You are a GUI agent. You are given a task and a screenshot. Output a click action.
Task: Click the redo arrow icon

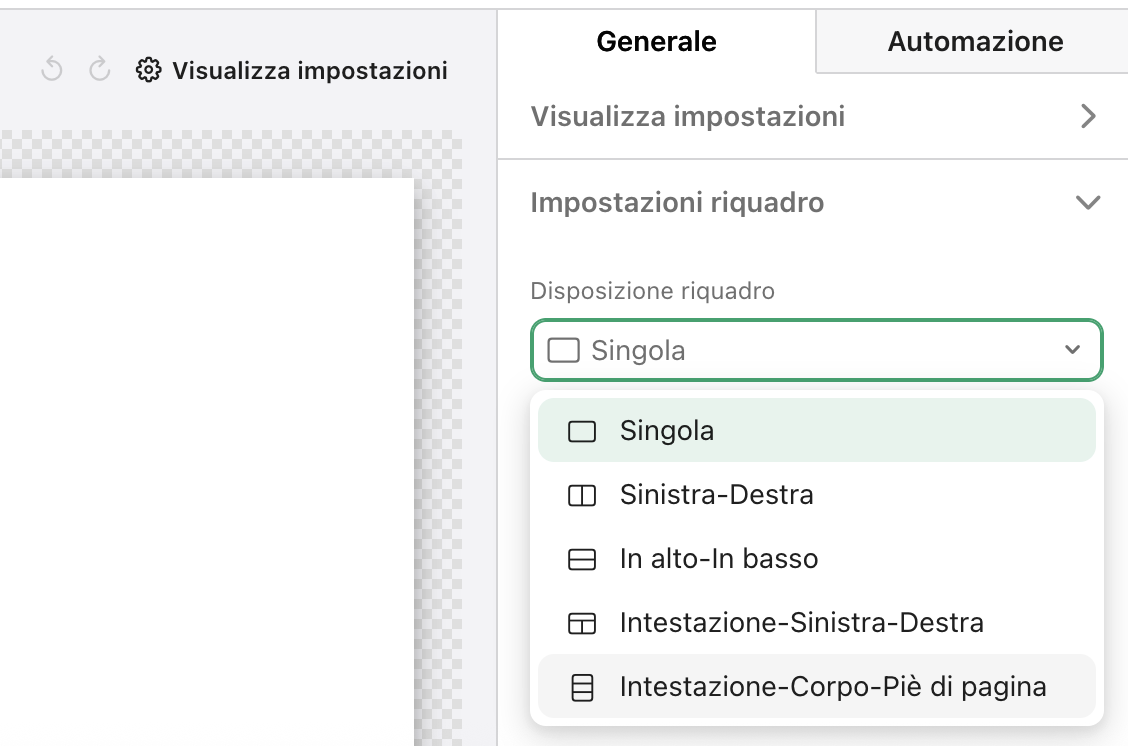click(97, 70)
